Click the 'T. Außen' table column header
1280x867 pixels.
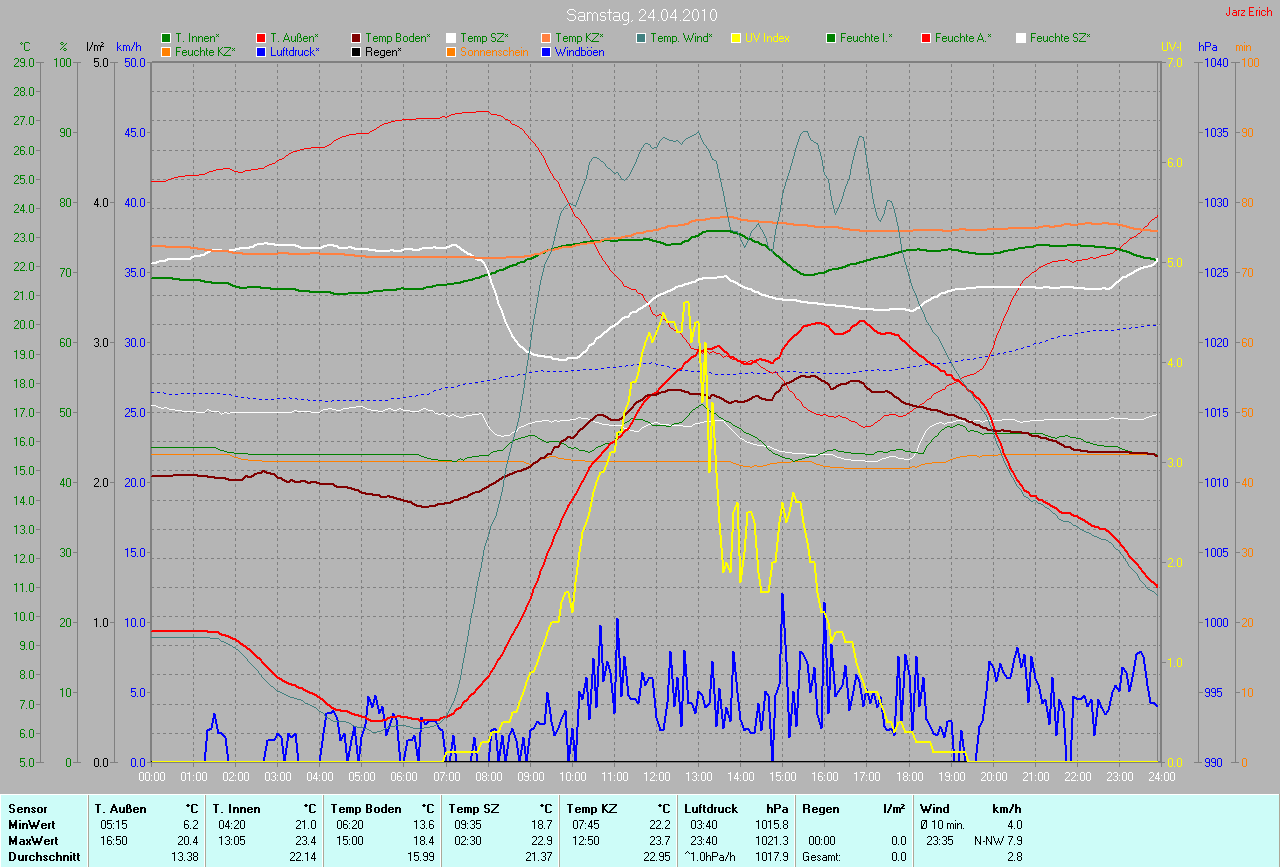[121, 808]
